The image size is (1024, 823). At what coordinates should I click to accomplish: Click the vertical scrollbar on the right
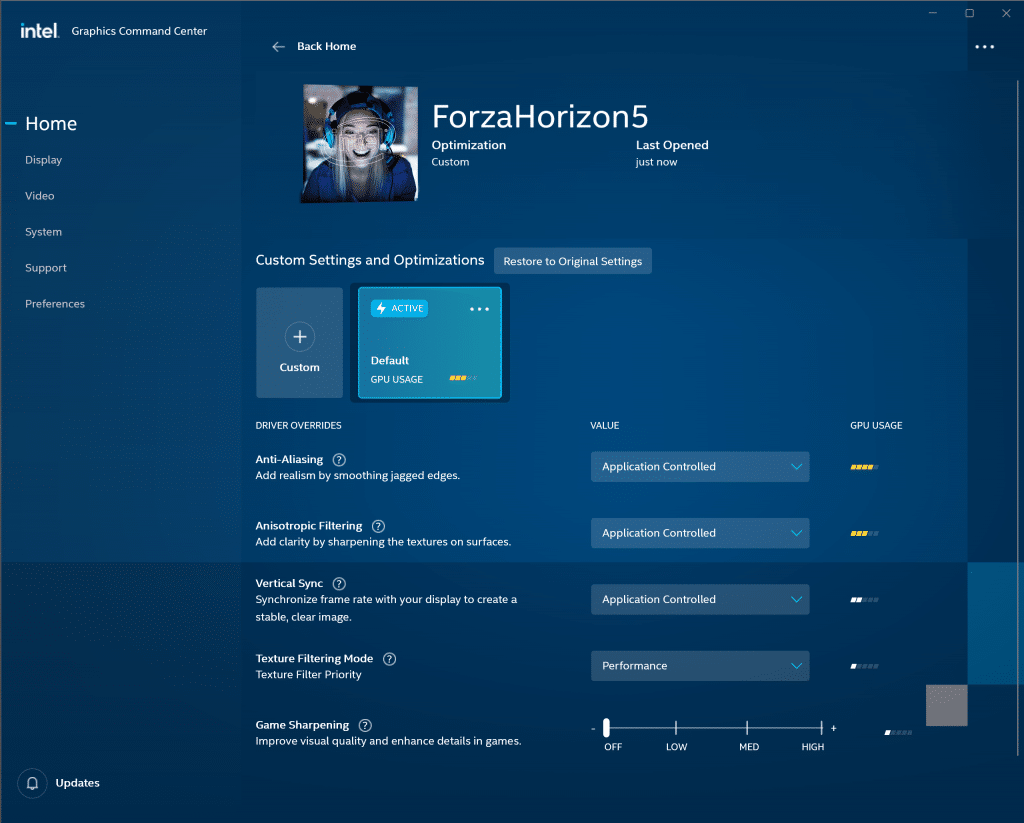(x=1018, y=418)
